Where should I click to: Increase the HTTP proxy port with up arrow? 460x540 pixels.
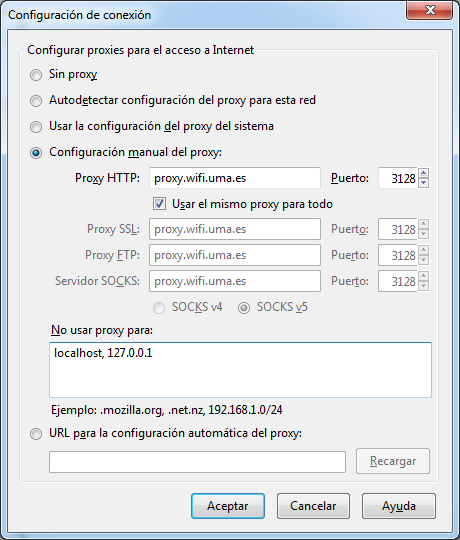424,173
